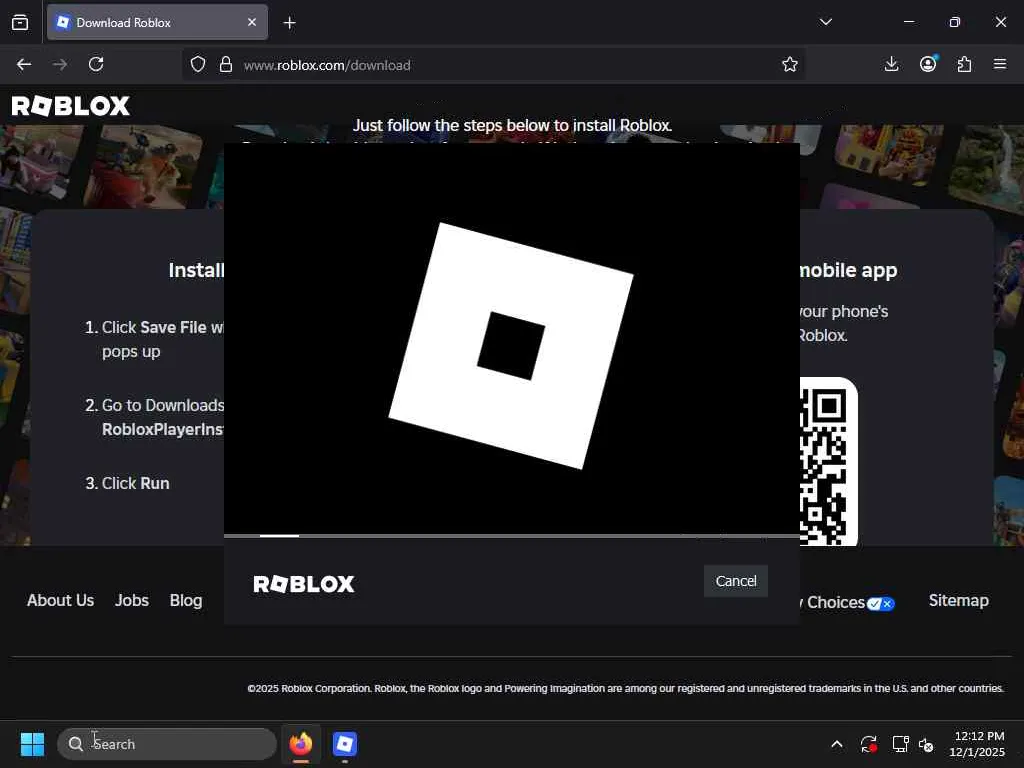The height and width of the screenshot is (768, 1024).
Task: Open the network tray icon
Action: (x=901, y=744)
